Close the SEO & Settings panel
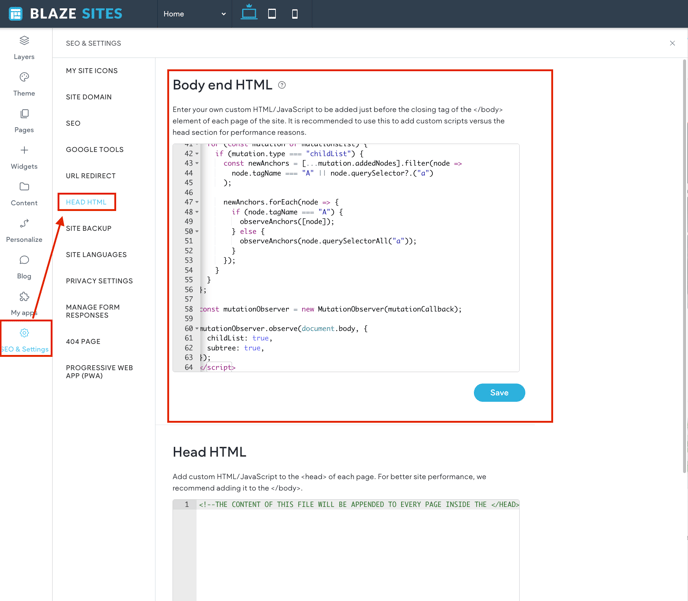The width and height of the screenshot is (688, 601). 672,43
